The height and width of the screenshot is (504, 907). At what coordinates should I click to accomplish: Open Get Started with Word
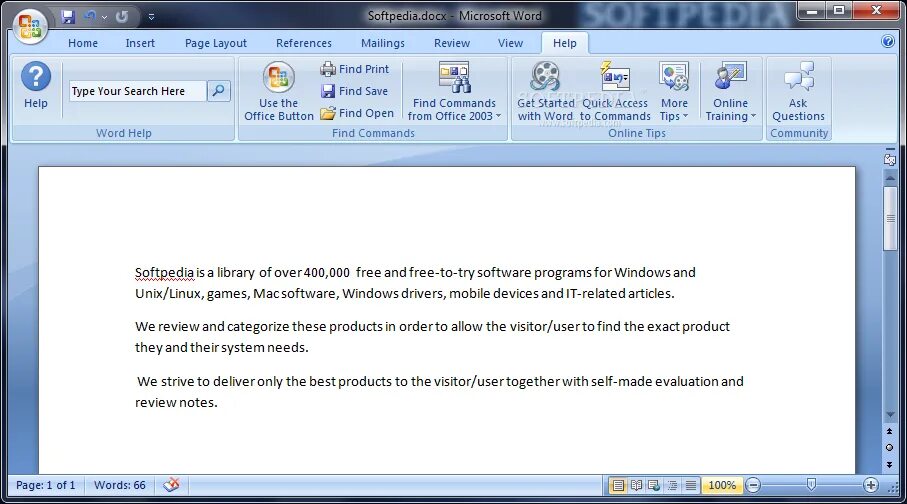545,91
